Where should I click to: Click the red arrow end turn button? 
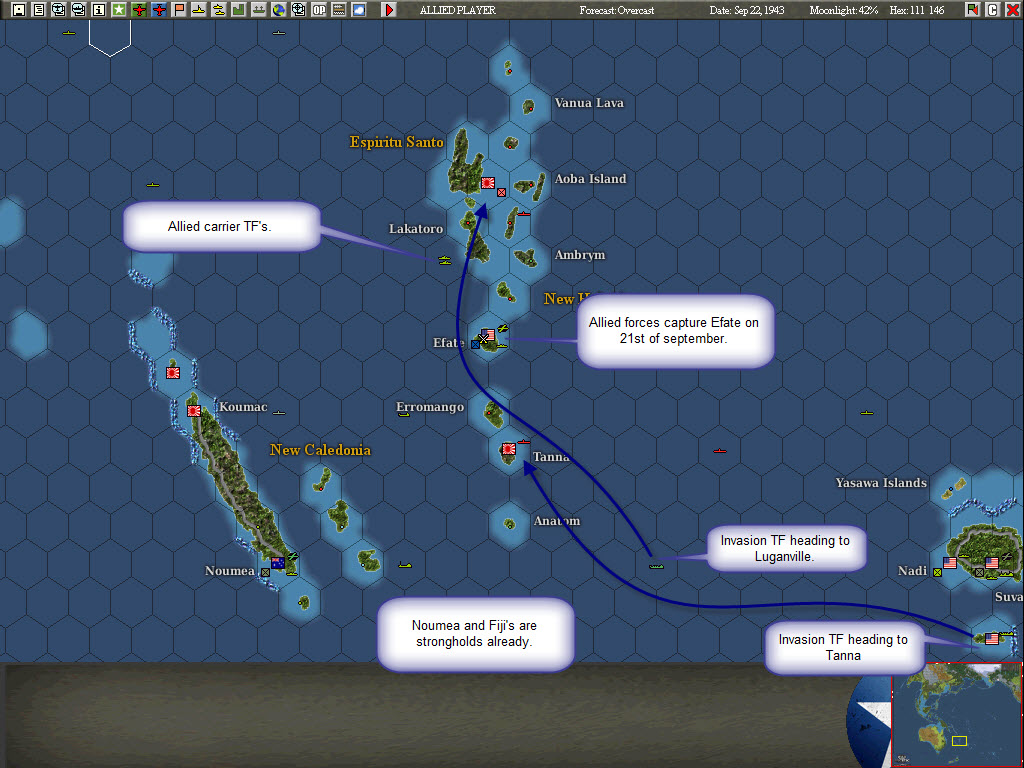(389, 10)
